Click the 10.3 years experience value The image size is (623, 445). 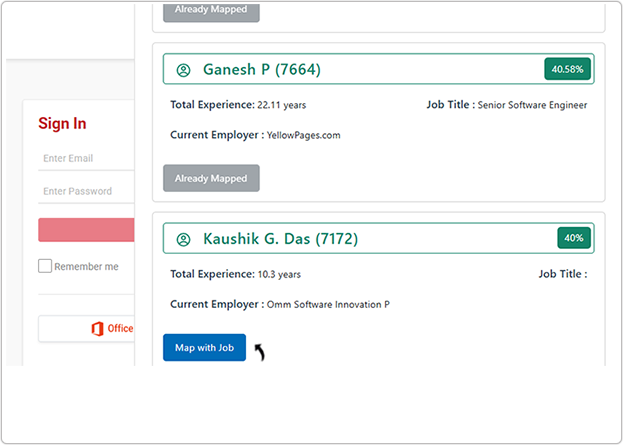click(279, 274)
